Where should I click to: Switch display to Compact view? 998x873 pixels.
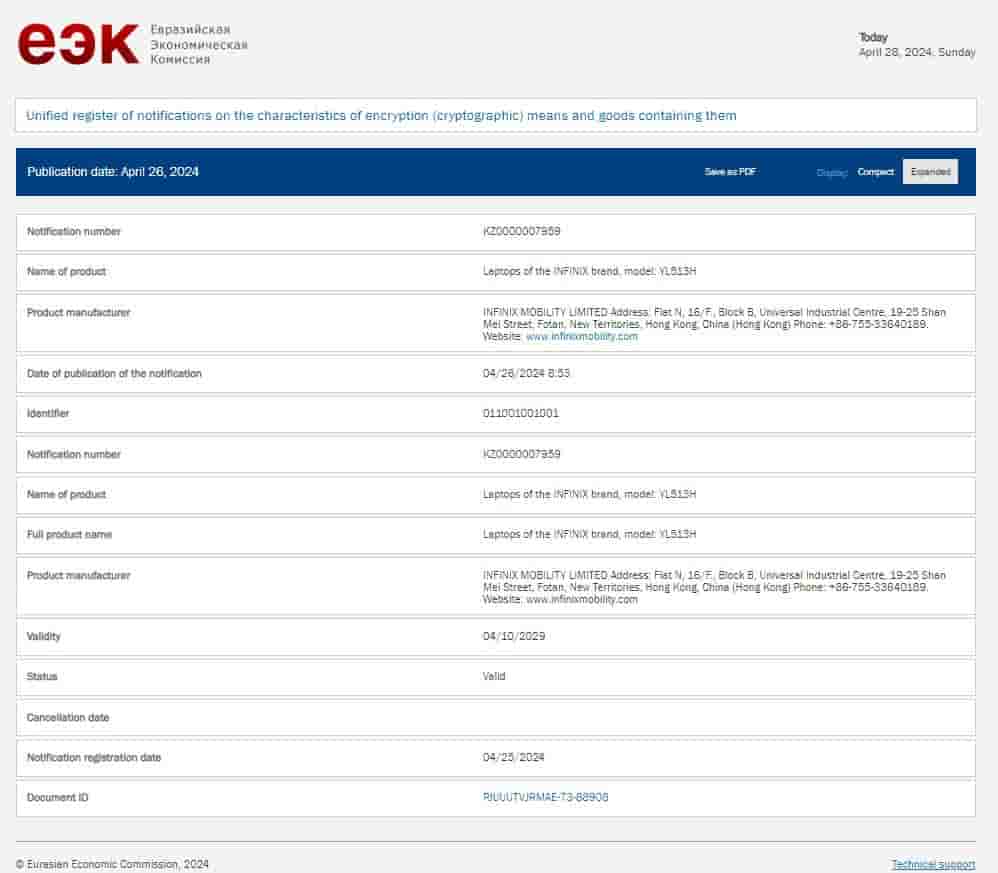[x=875, y=172]
